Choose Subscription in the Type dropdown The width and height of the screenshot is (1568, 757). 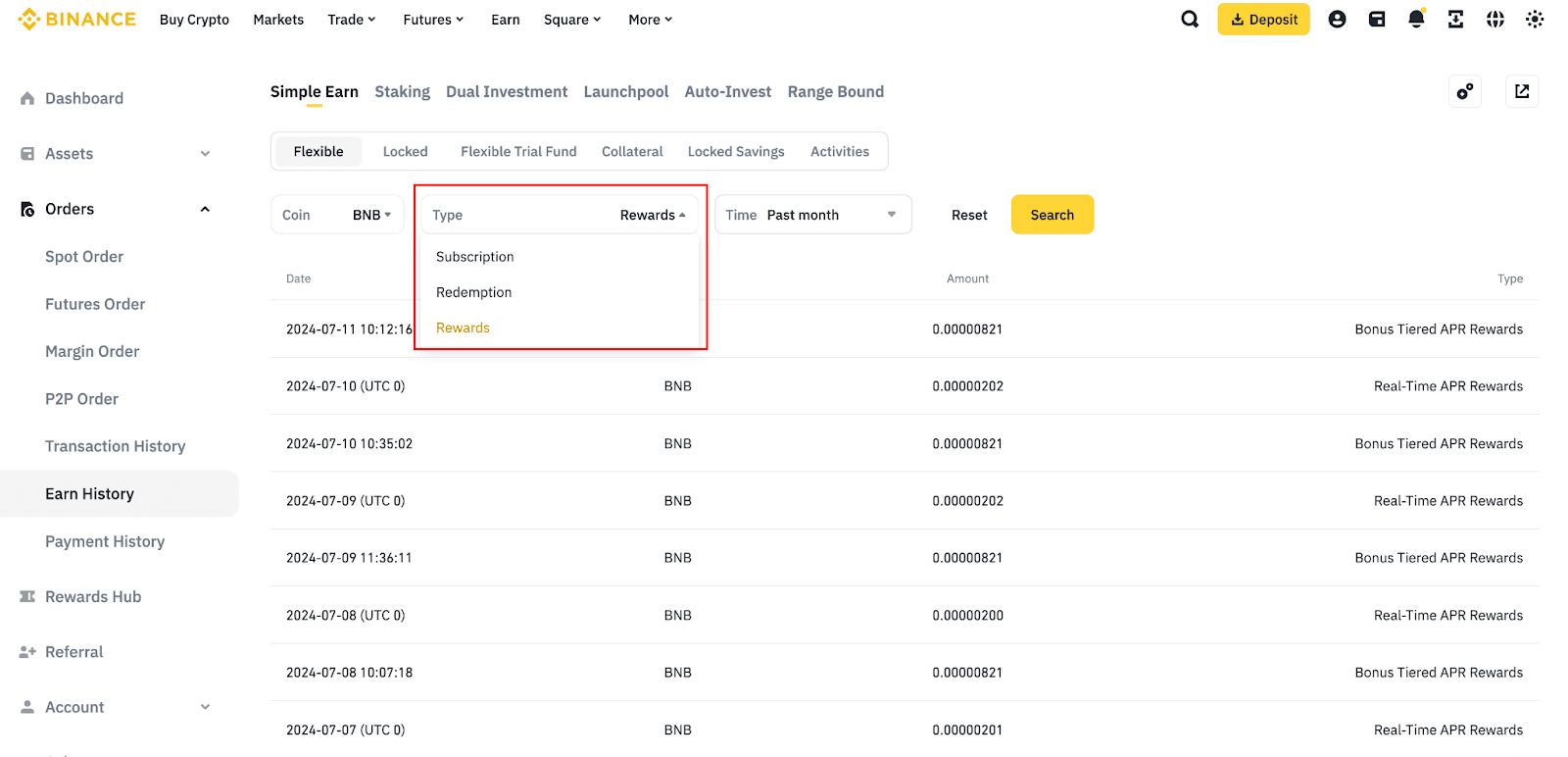point(475,257)
